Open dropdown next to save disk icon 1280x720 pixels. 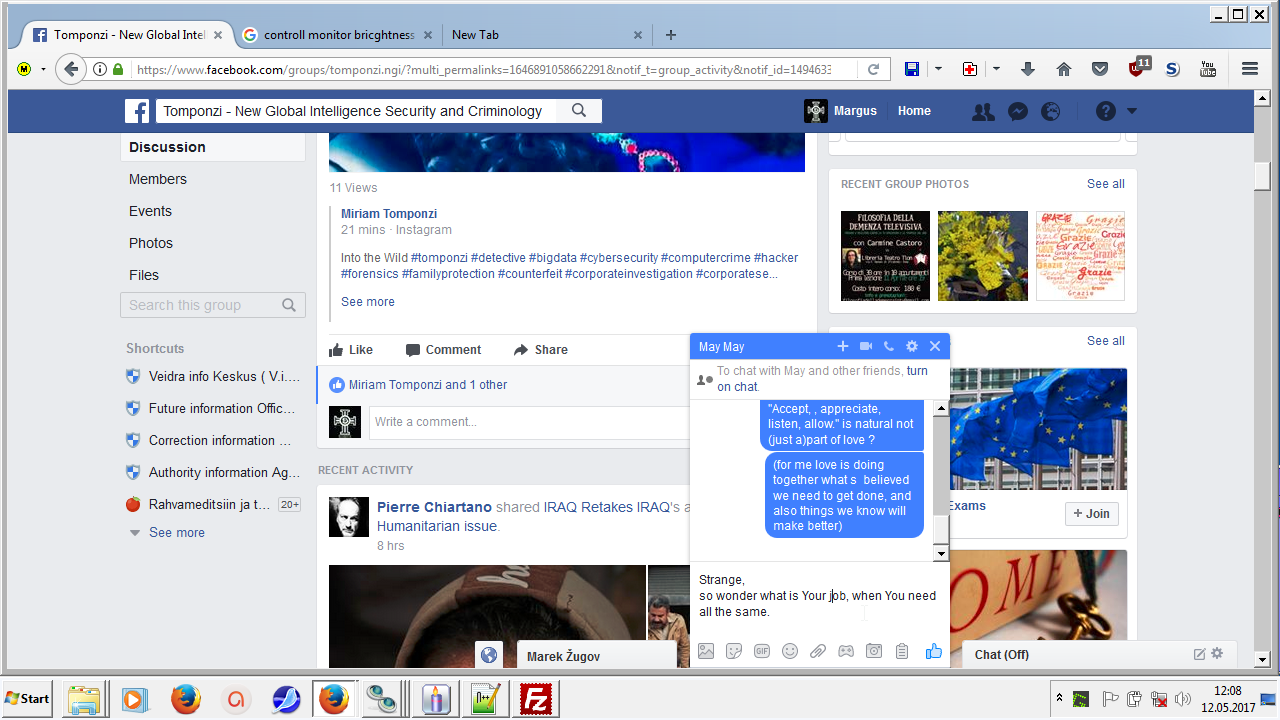[x=938, y=69]
